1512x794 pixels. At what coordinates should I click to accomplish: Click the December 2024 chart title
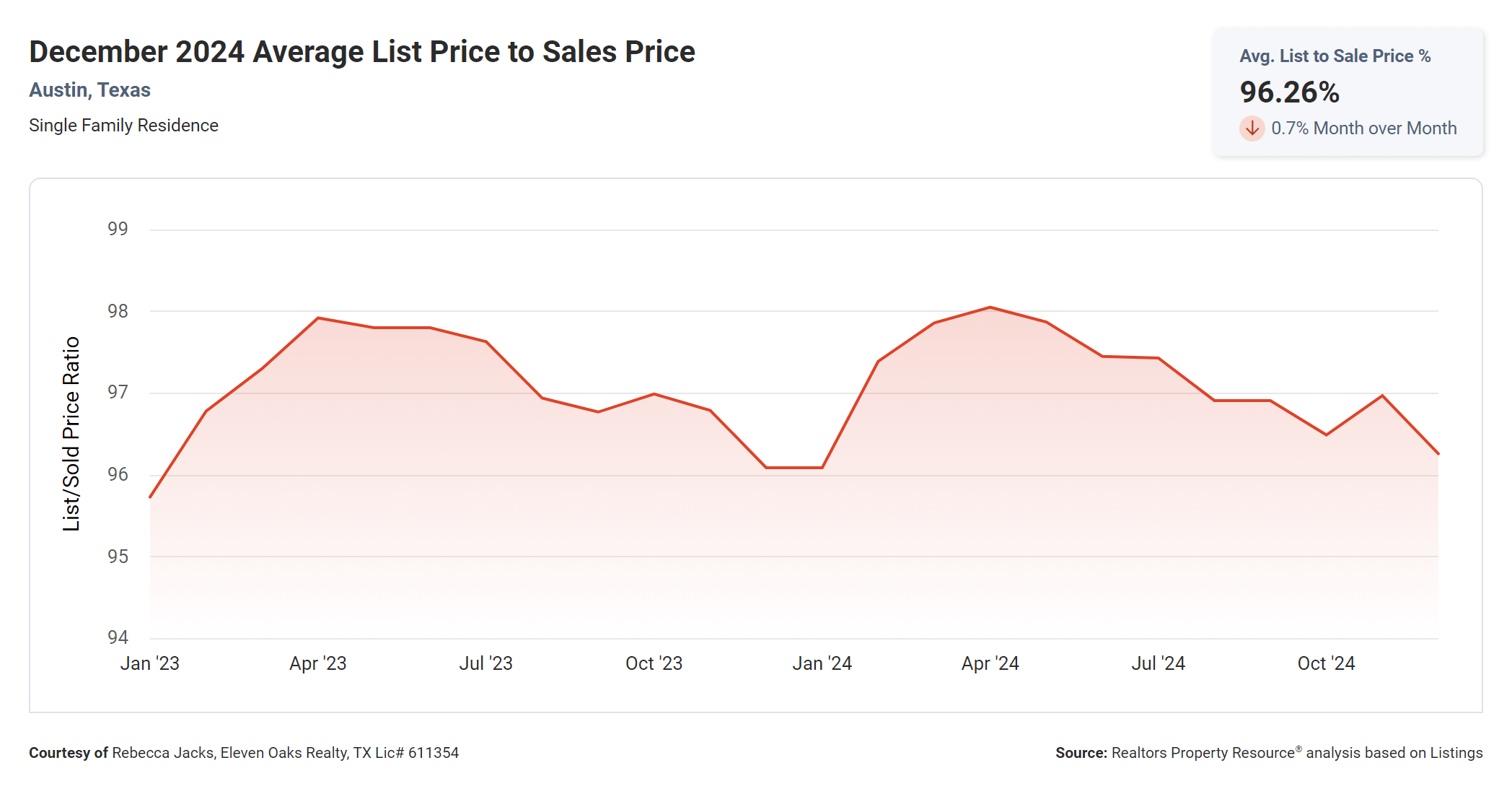[361, 52]
